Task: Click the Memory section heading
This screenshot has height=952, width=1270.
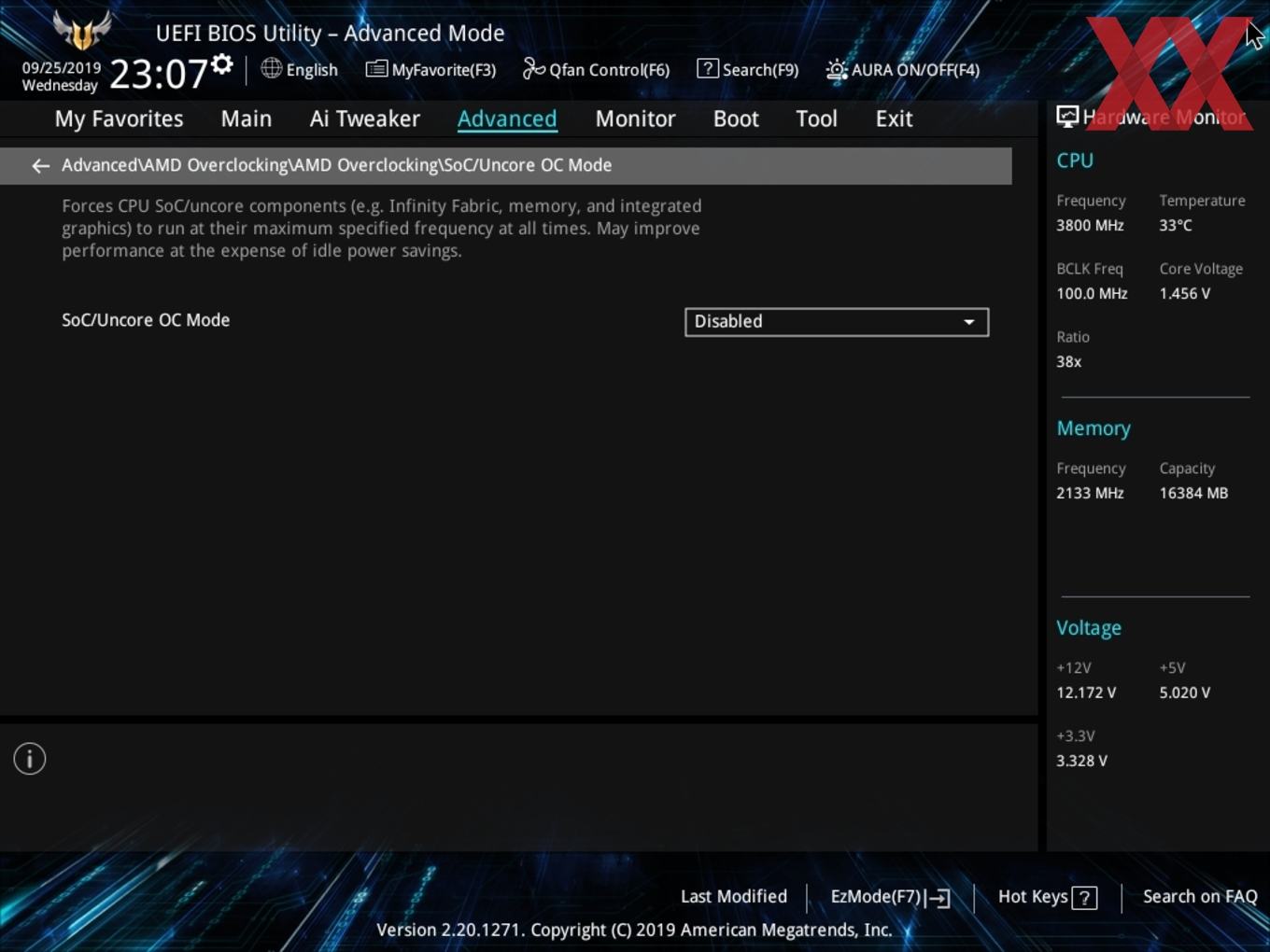Action: click(1094, 428)
